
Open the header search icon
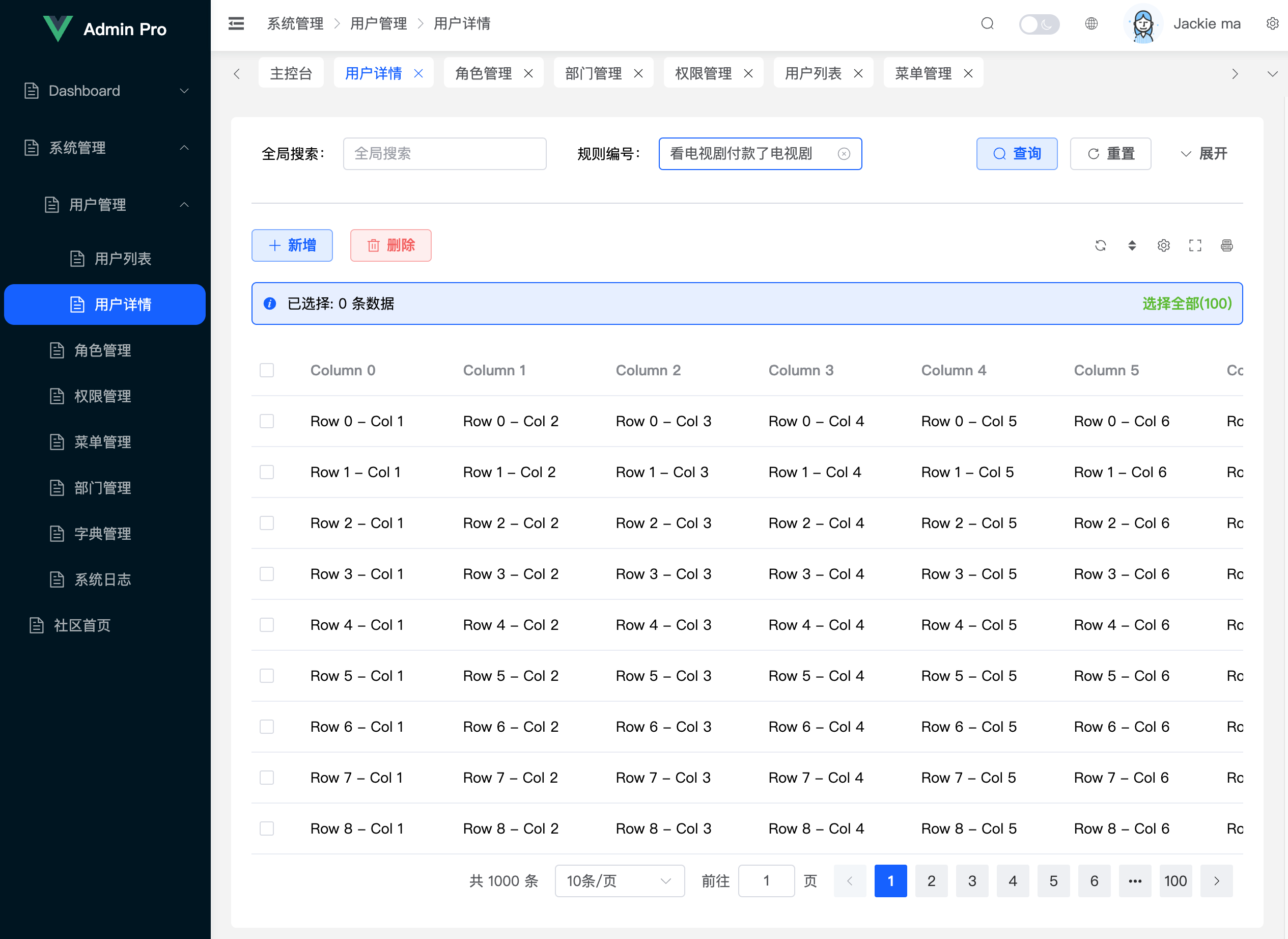point(987,23)
